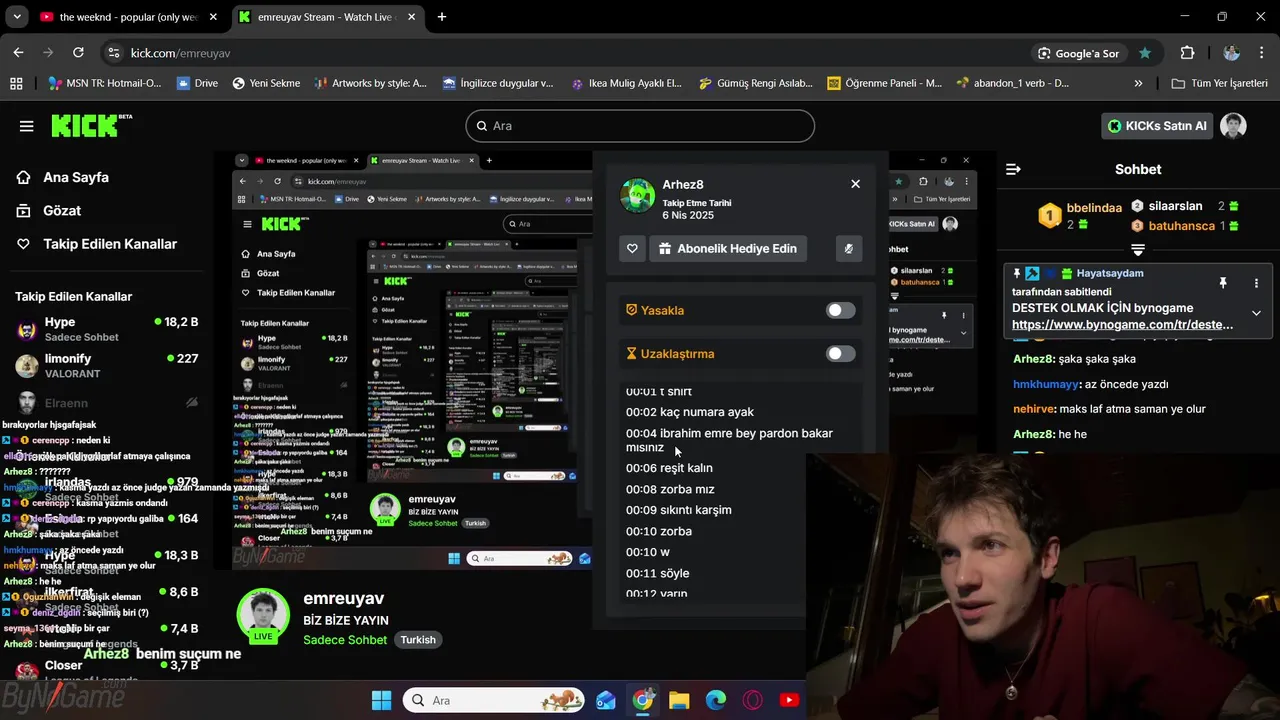Toggle the Uzaklaştırma timeout switch

coord(840,353)
